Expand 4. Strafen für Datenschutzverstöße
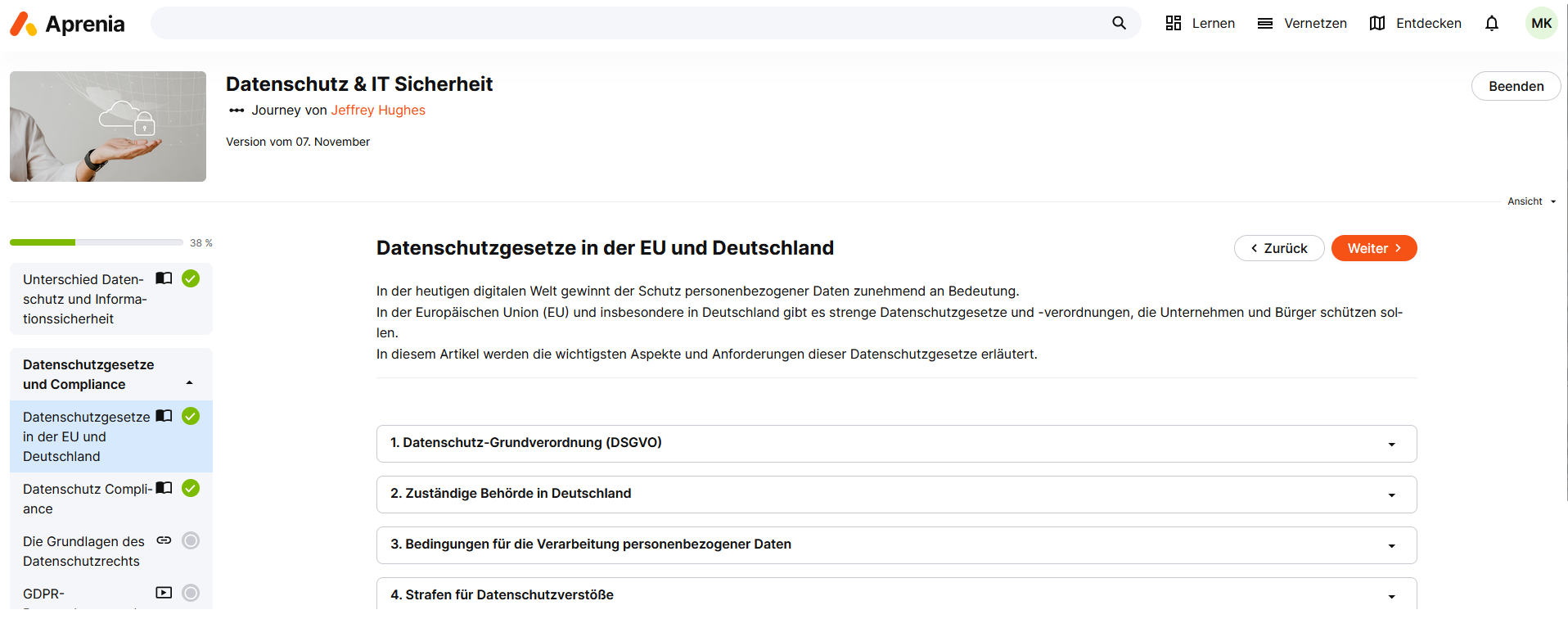The width and height of the screenshot is (1568, 628). pos(896,594)
